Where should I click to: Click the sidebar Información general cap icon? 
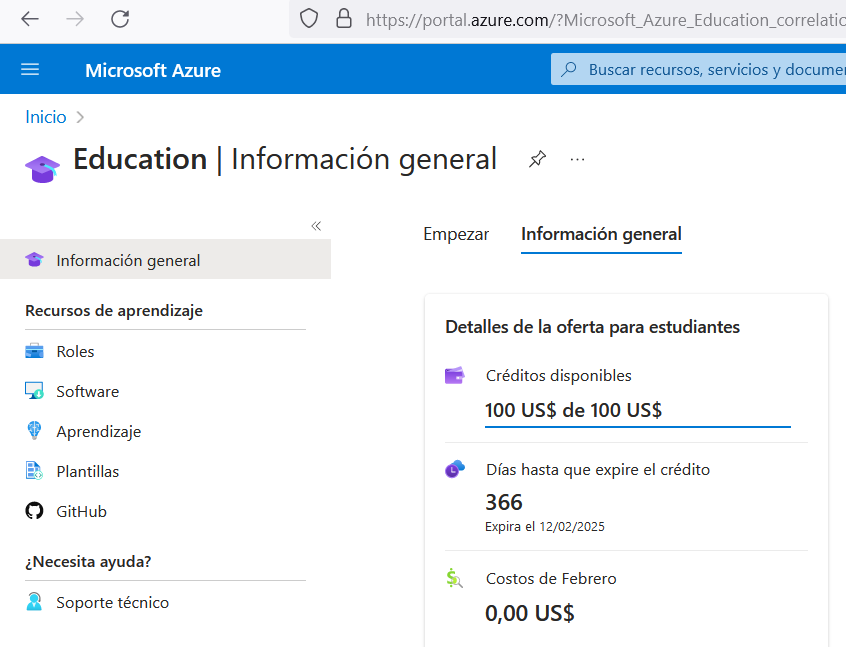35,260
